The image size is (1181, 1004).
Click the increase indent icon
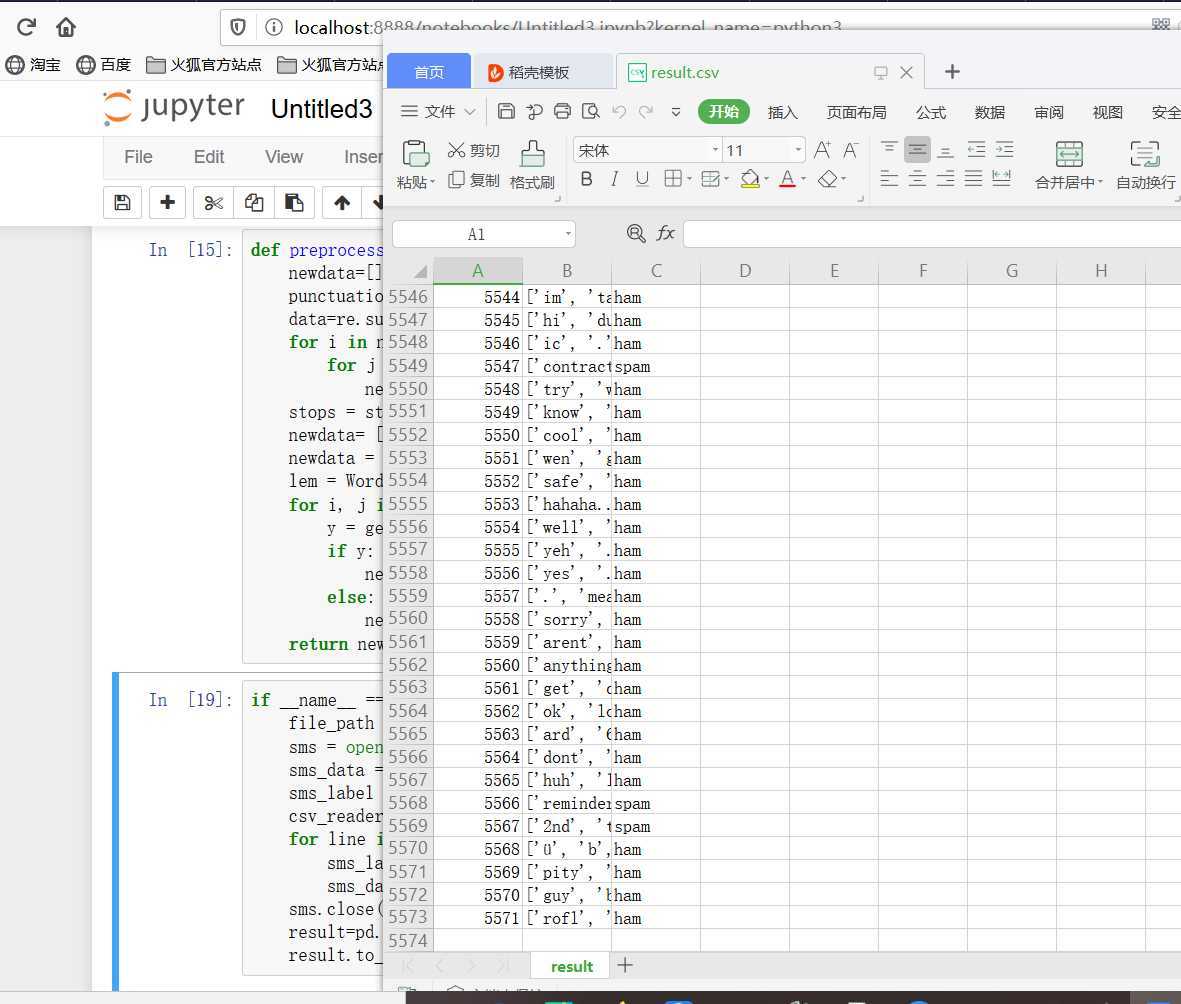(x=1004, y=149)
